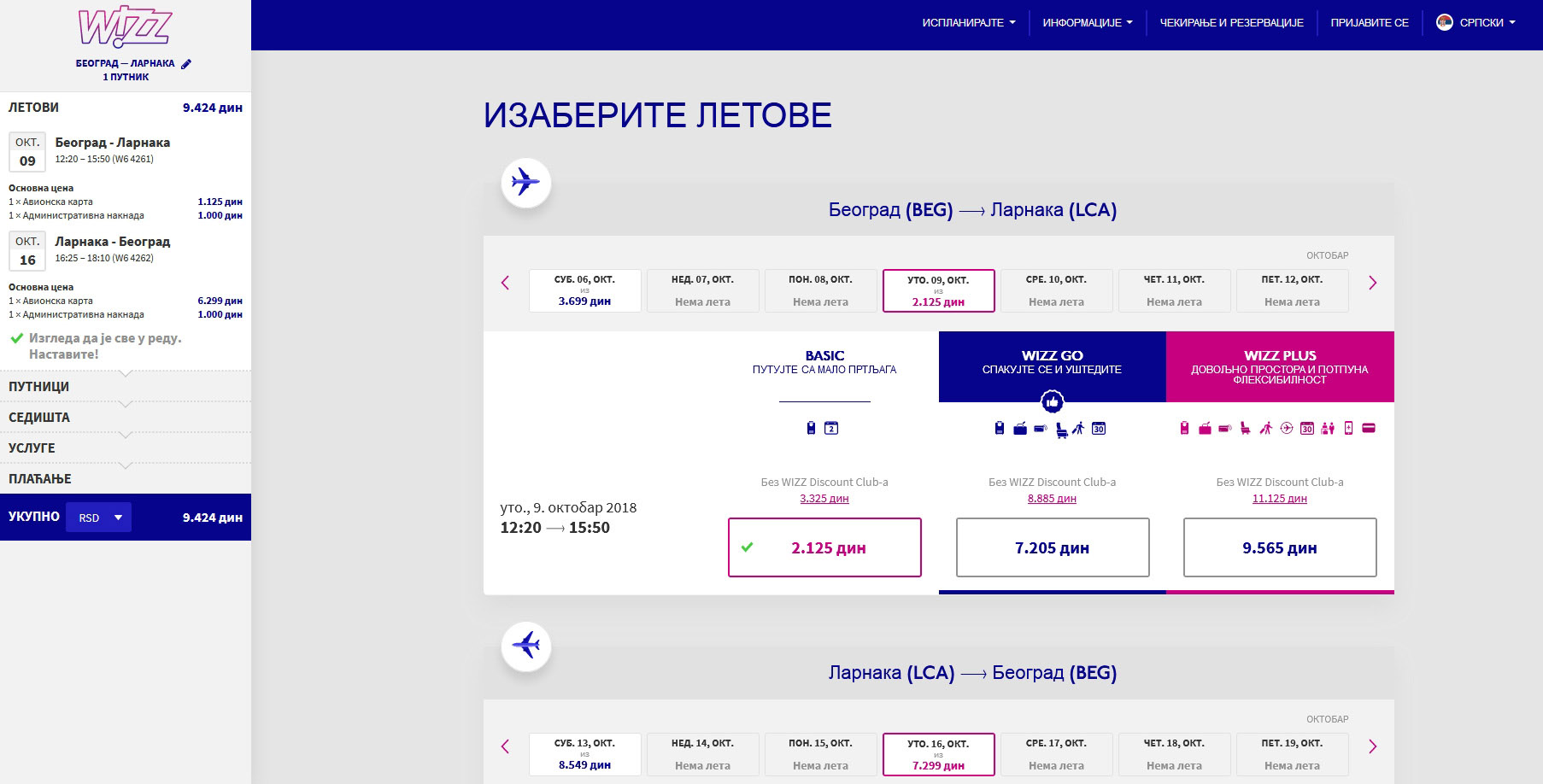Image resolution: width=1543 pixels, height=784 pixels.
Task: Open the ИНФОРМАЦИЈЕ dropdown menu
Action: [1088, 23]
